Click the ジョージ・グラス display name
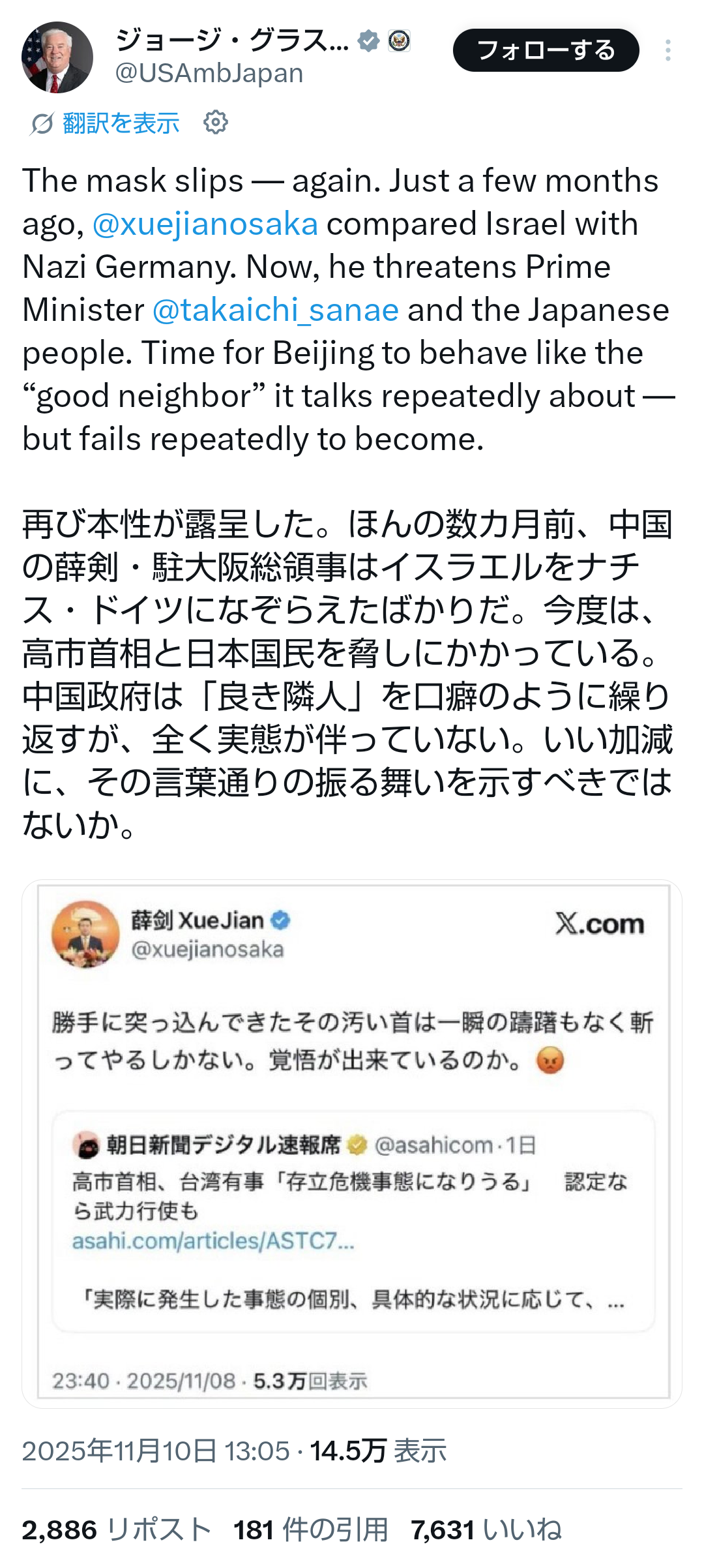The width and height of the screenshot is (704, 1568). [231, 41]
